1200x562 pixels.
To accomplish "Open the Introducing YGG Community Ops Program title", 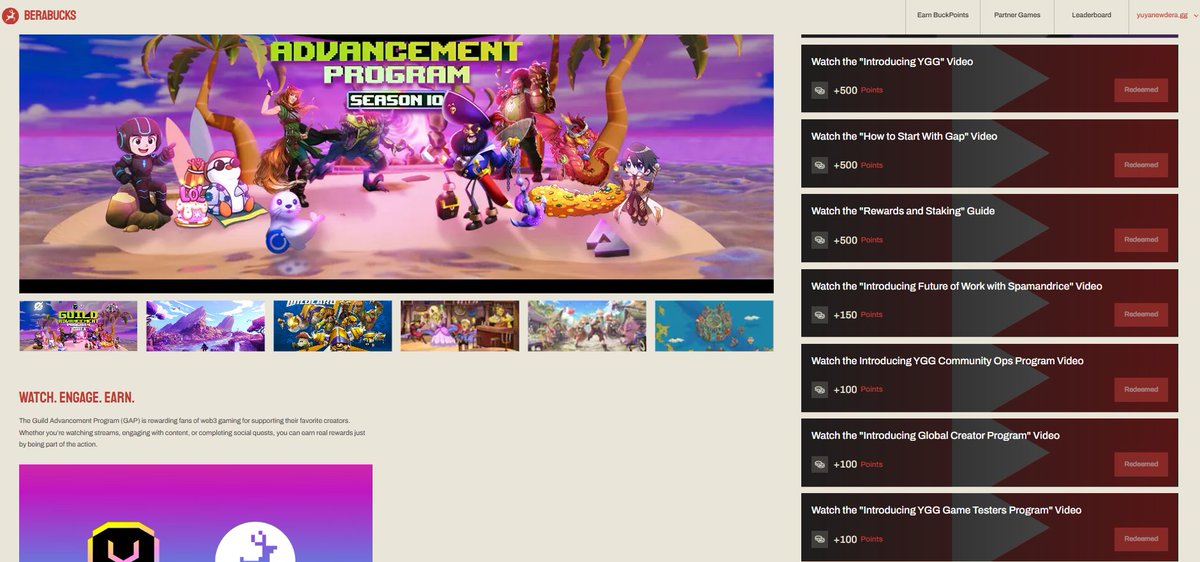I will [x=947, y=361].
